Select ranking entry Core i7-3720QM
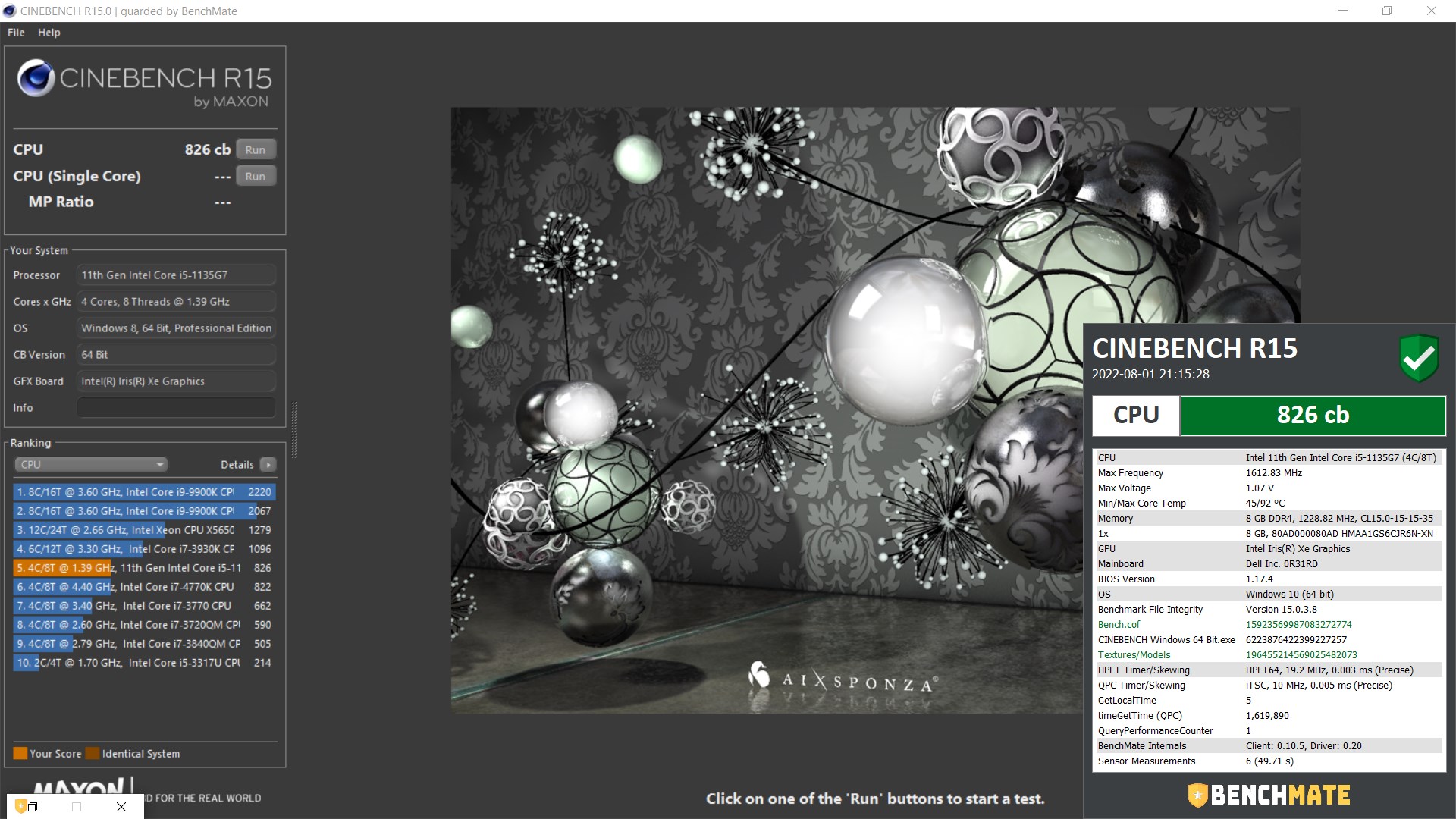1456x819 pixels. pyautogui.click(x=144, y=624)
